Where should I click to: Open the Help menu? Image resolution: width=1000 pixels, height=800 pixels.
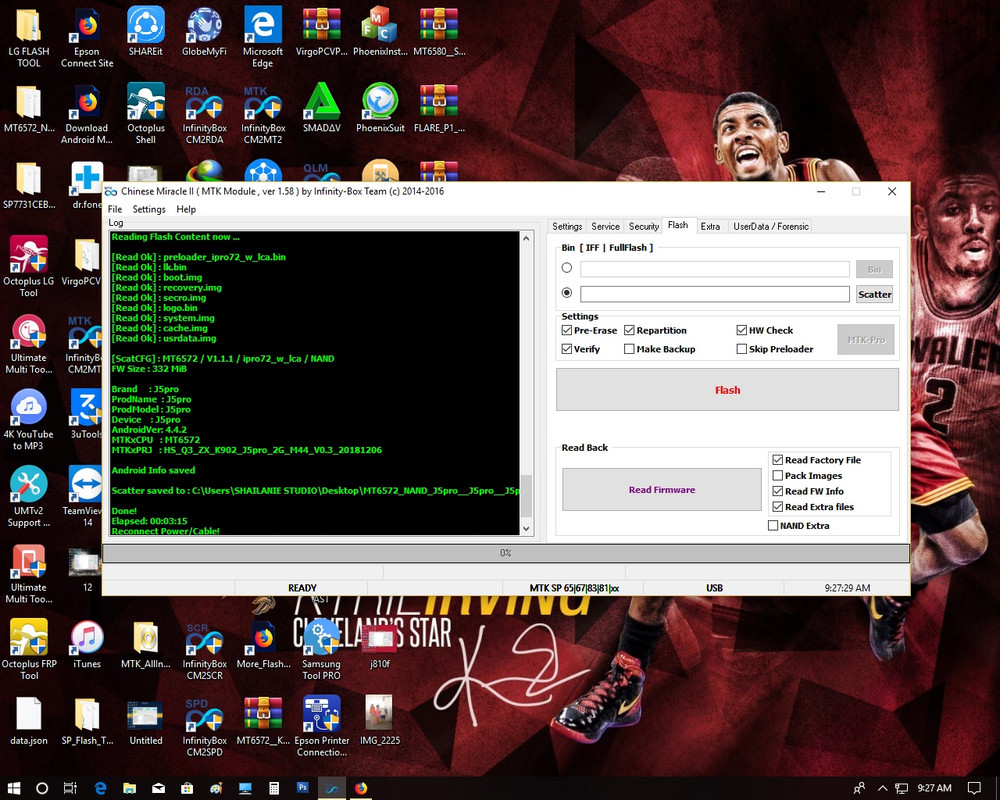point(186,209)
